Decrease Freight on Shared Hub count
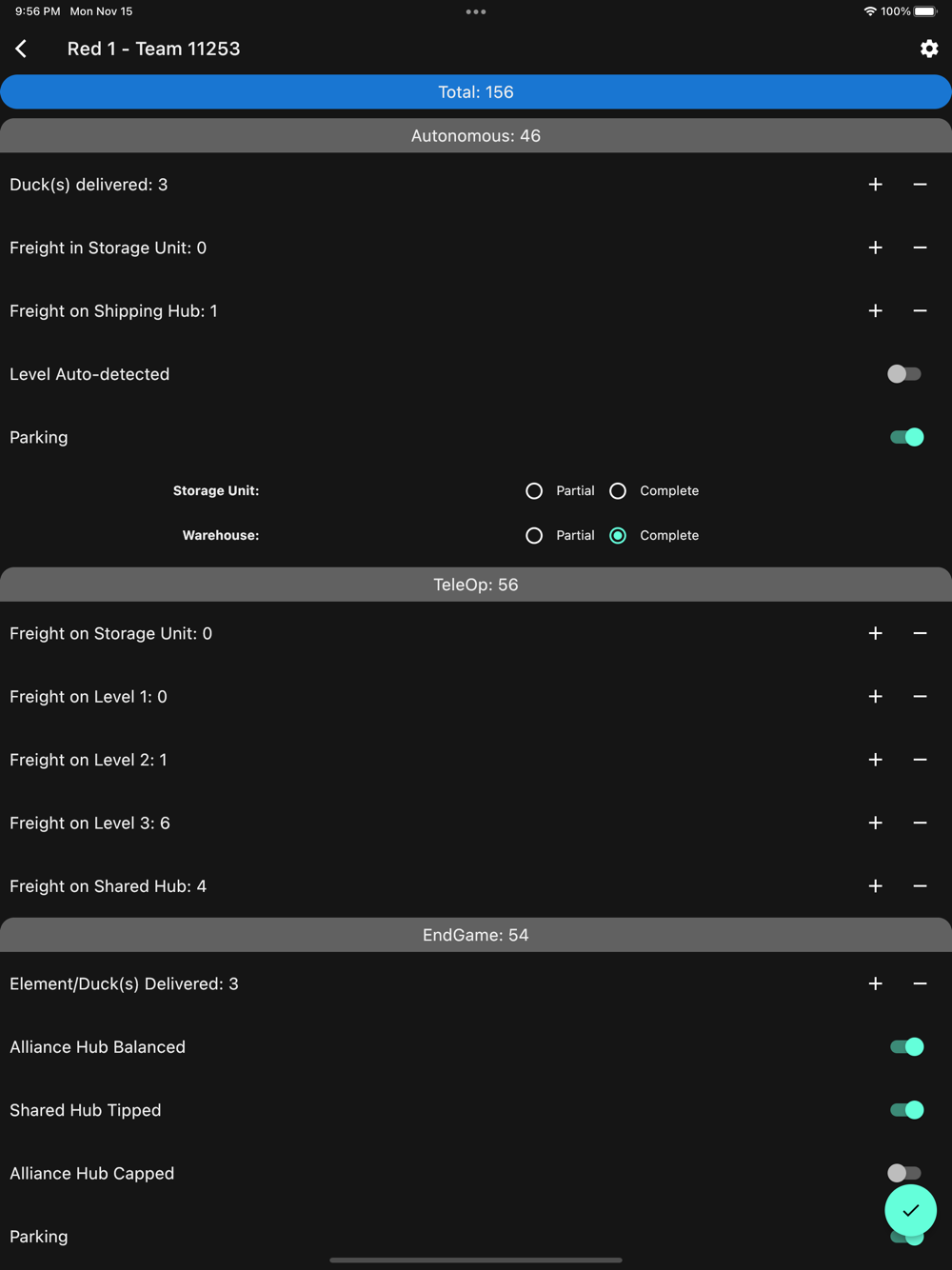This screenshot has width=952, height=1270. click(x=920, y=886)
